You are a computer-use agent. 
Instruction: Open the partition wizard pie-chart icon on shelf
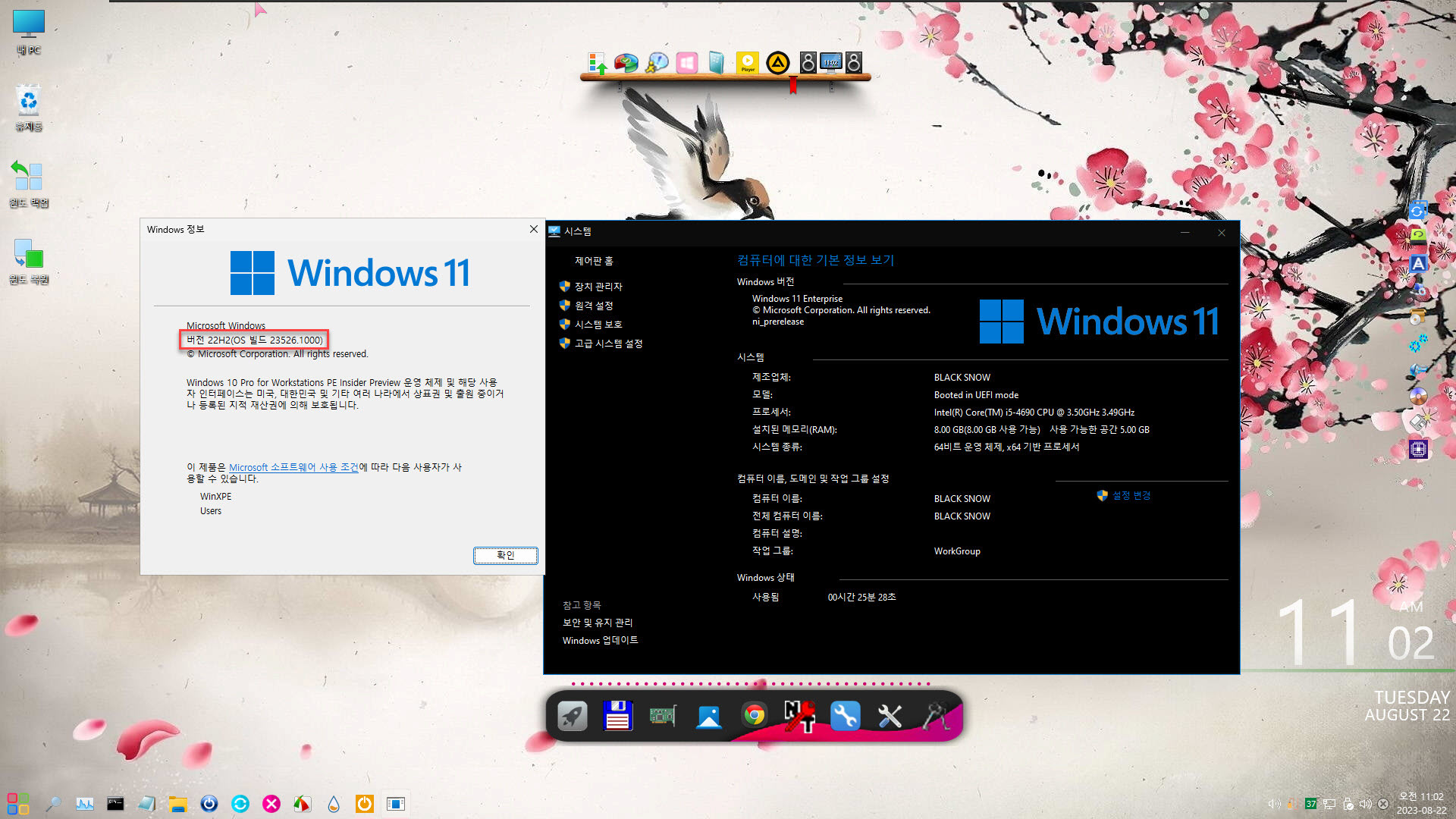point(626,63)
